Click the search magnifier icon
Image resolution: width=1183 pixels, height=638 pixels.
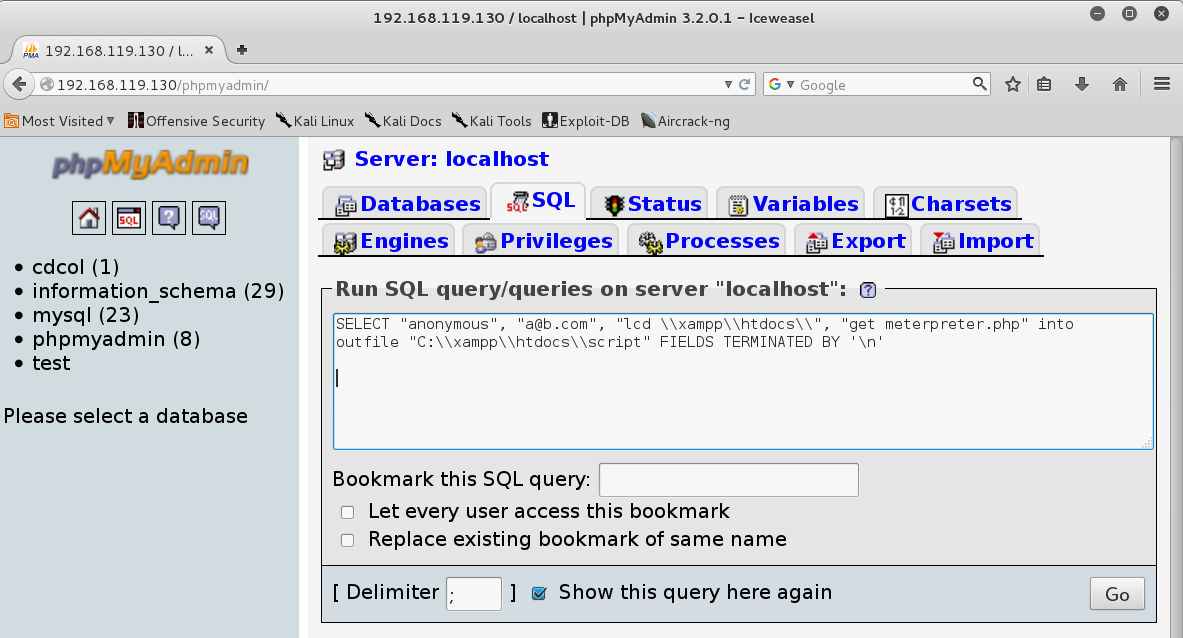[979, 84]
